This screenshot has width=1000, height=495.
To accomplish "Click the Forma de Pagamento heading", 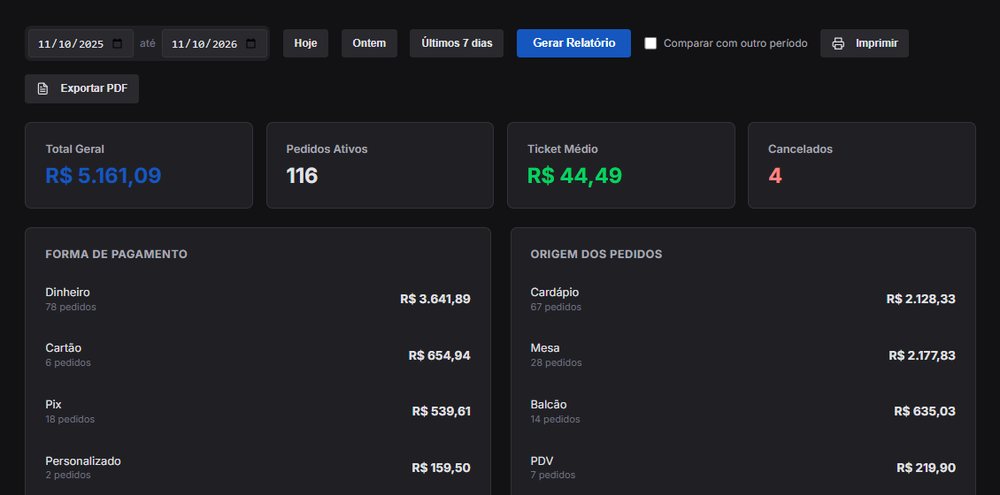I will click(x=116, y=254).
